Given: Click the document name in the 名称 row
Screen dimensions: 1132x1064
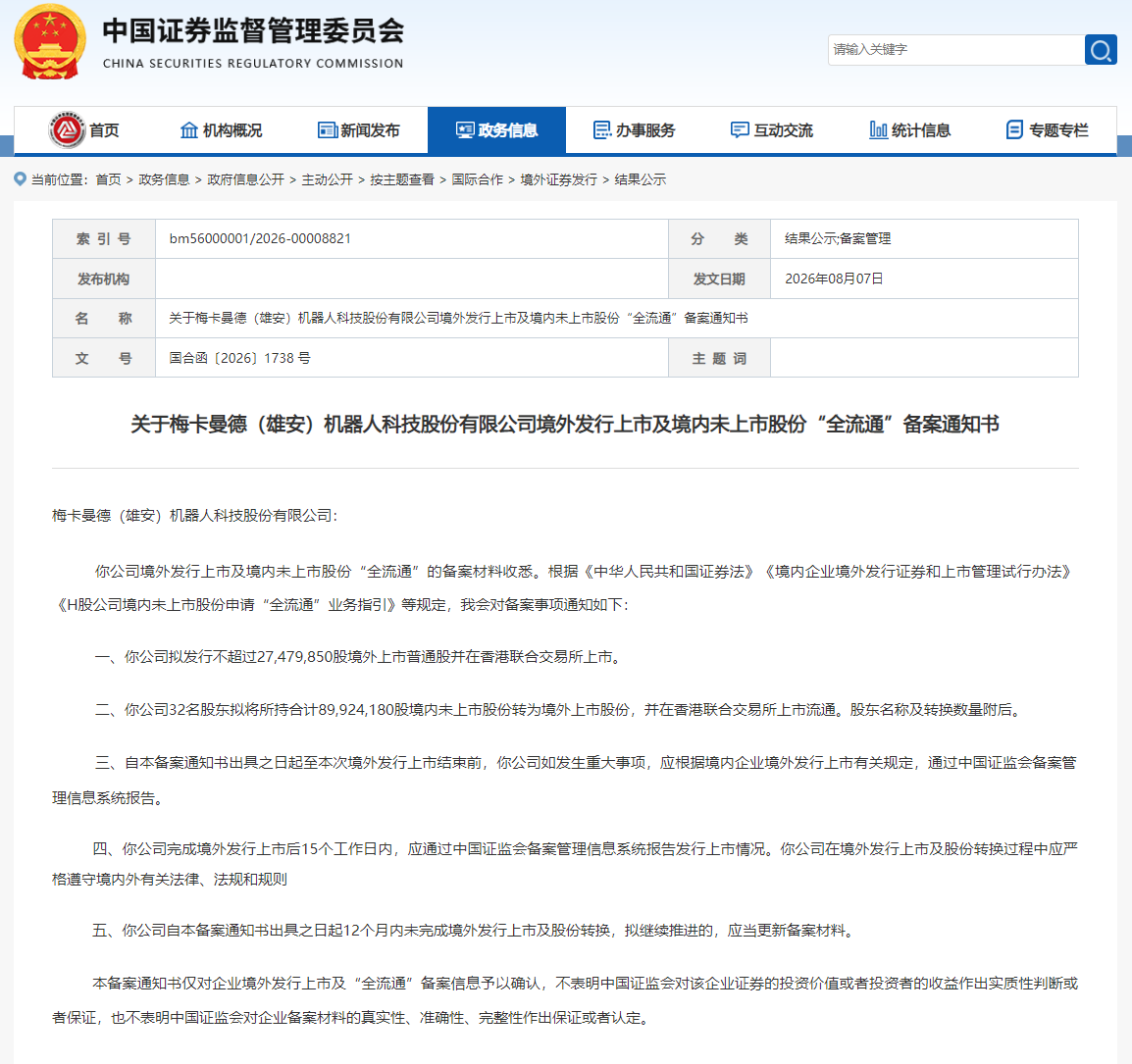Looking at the screenshot, I should coord(458,319).
